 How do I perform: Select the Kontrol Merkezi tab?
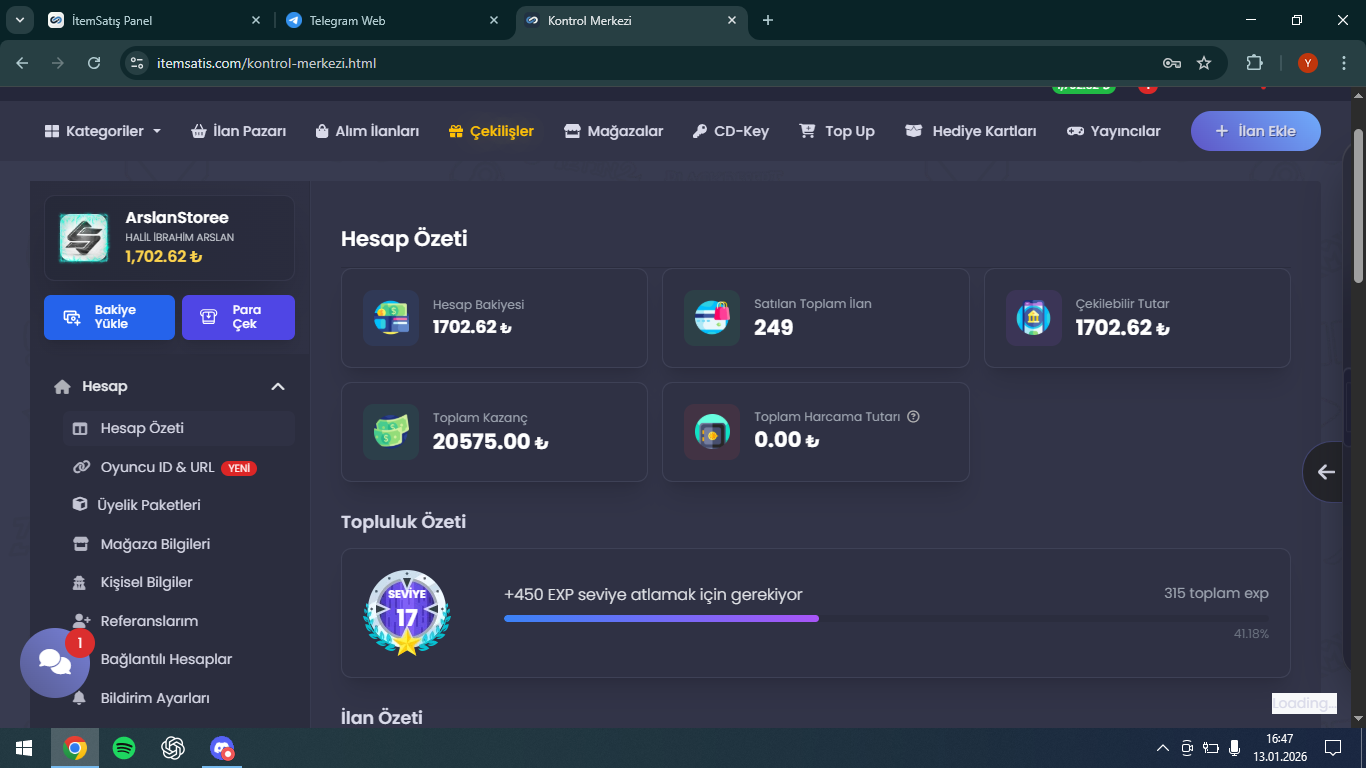632,20
